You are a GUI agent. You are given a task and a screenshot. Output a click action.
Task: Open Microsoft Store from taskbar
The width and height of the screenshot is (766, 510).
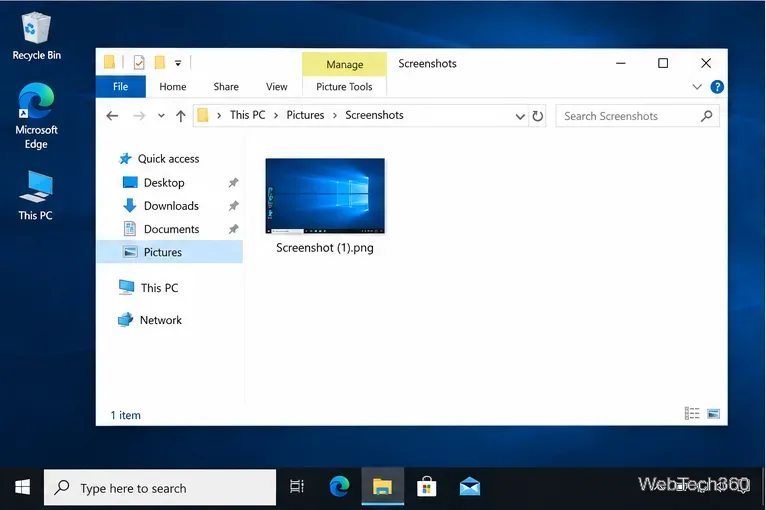point(426,487)
